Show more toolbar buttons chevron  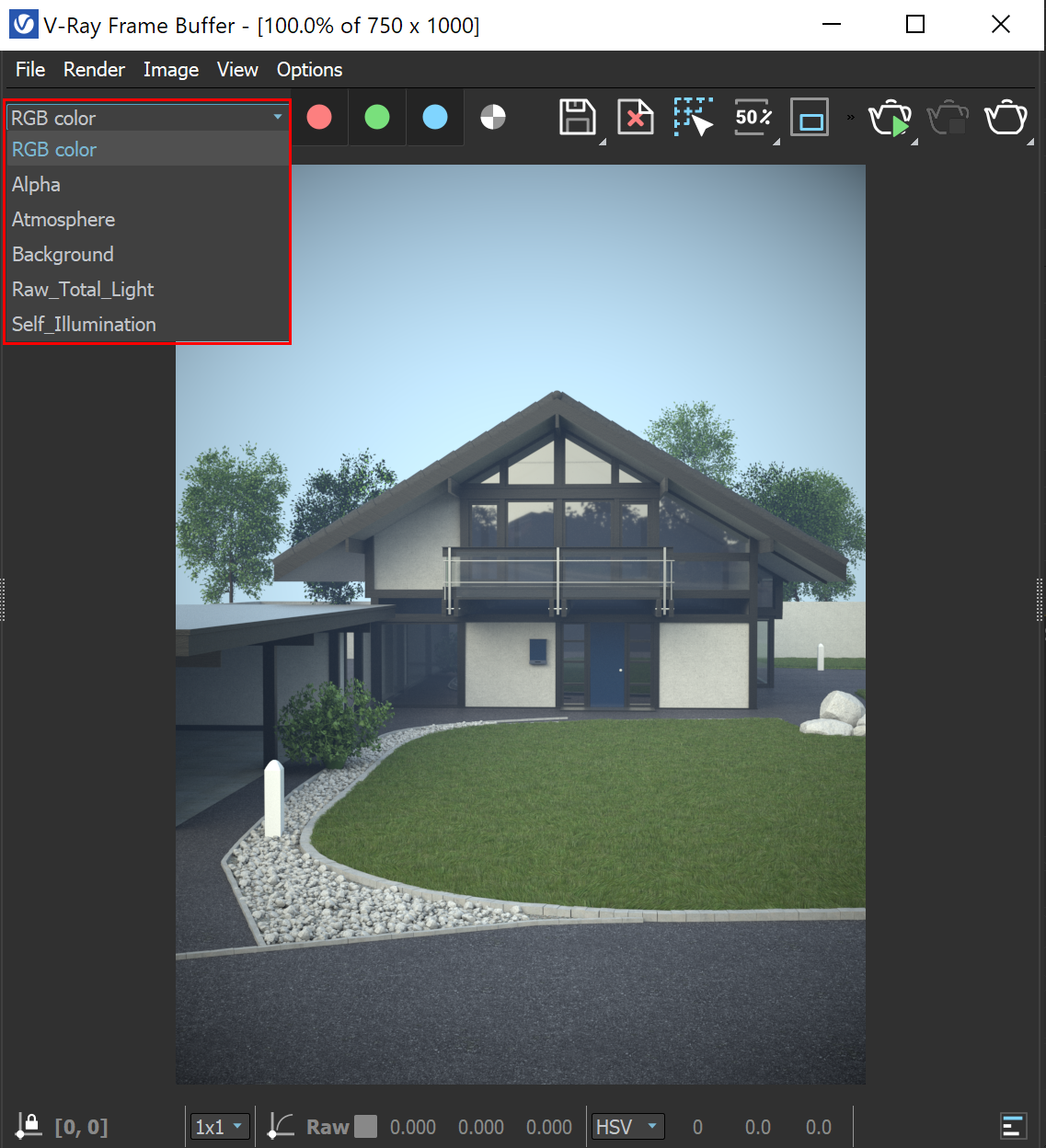[x=851, y=118]
